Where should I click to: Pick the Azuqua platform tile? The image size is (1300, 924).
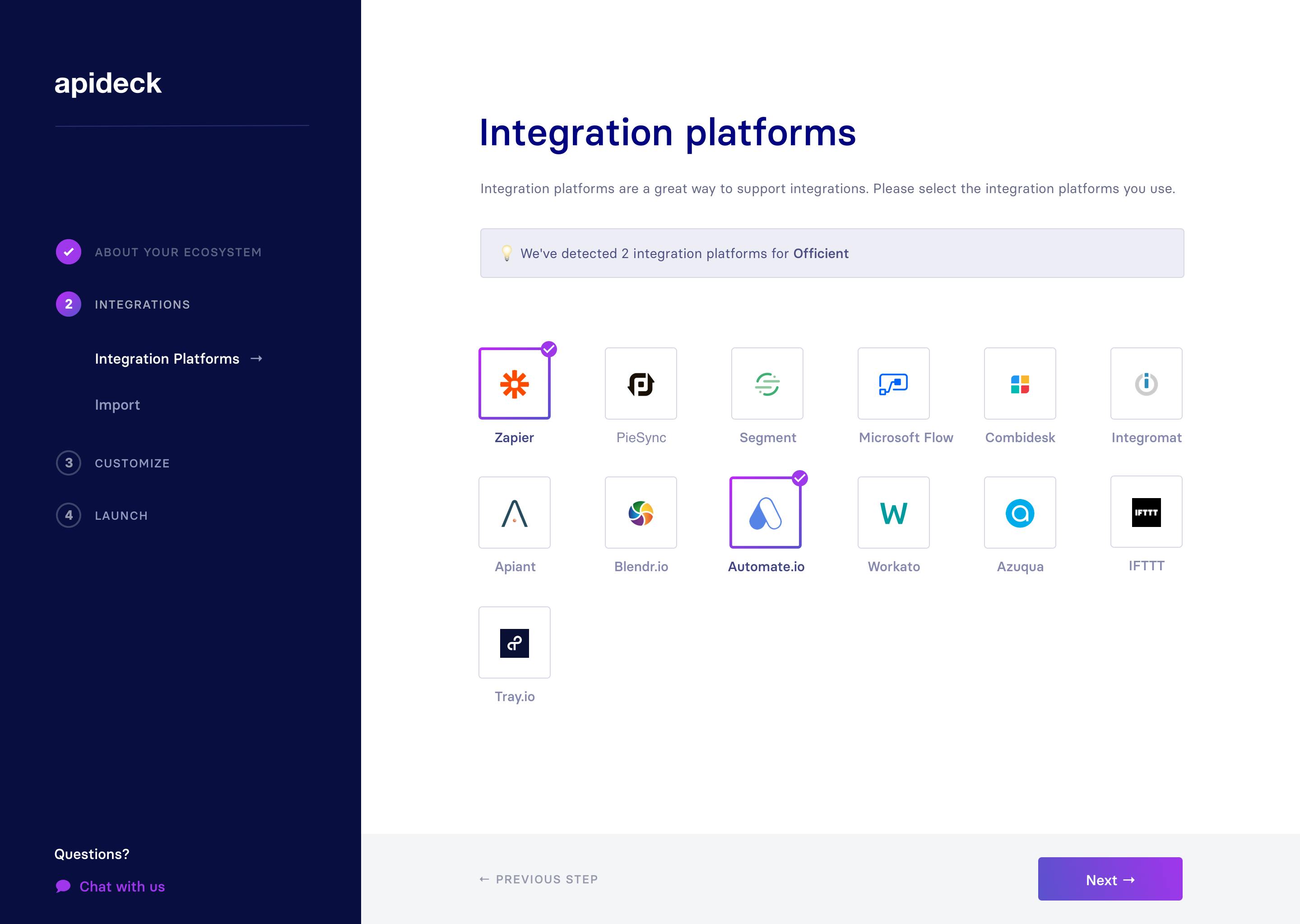[x=1020, y=513]
